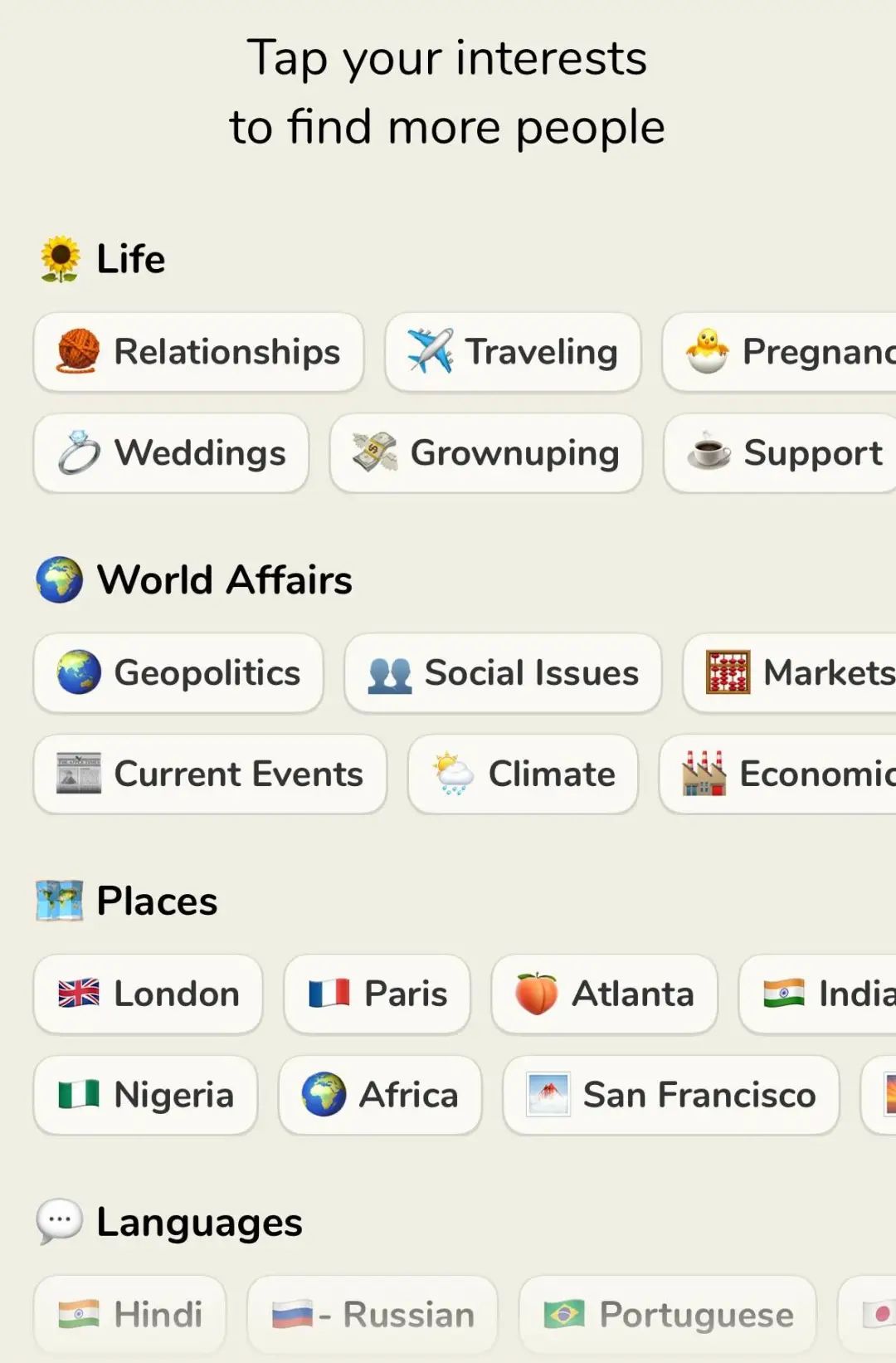Screen dimensions: 896x1363
Task: Tap the globe icon beside World Affairs
Action: (60, 579)
